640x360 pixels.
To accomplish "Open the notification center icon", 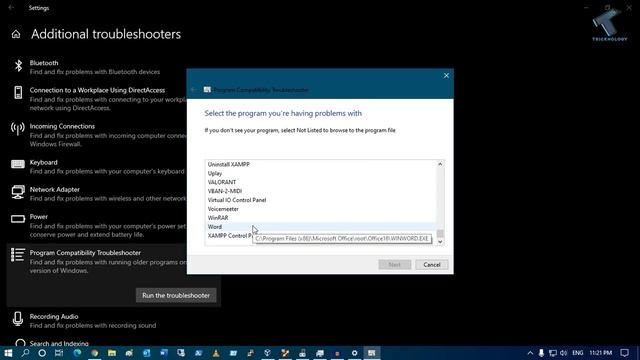I will [x=624, y=353].
